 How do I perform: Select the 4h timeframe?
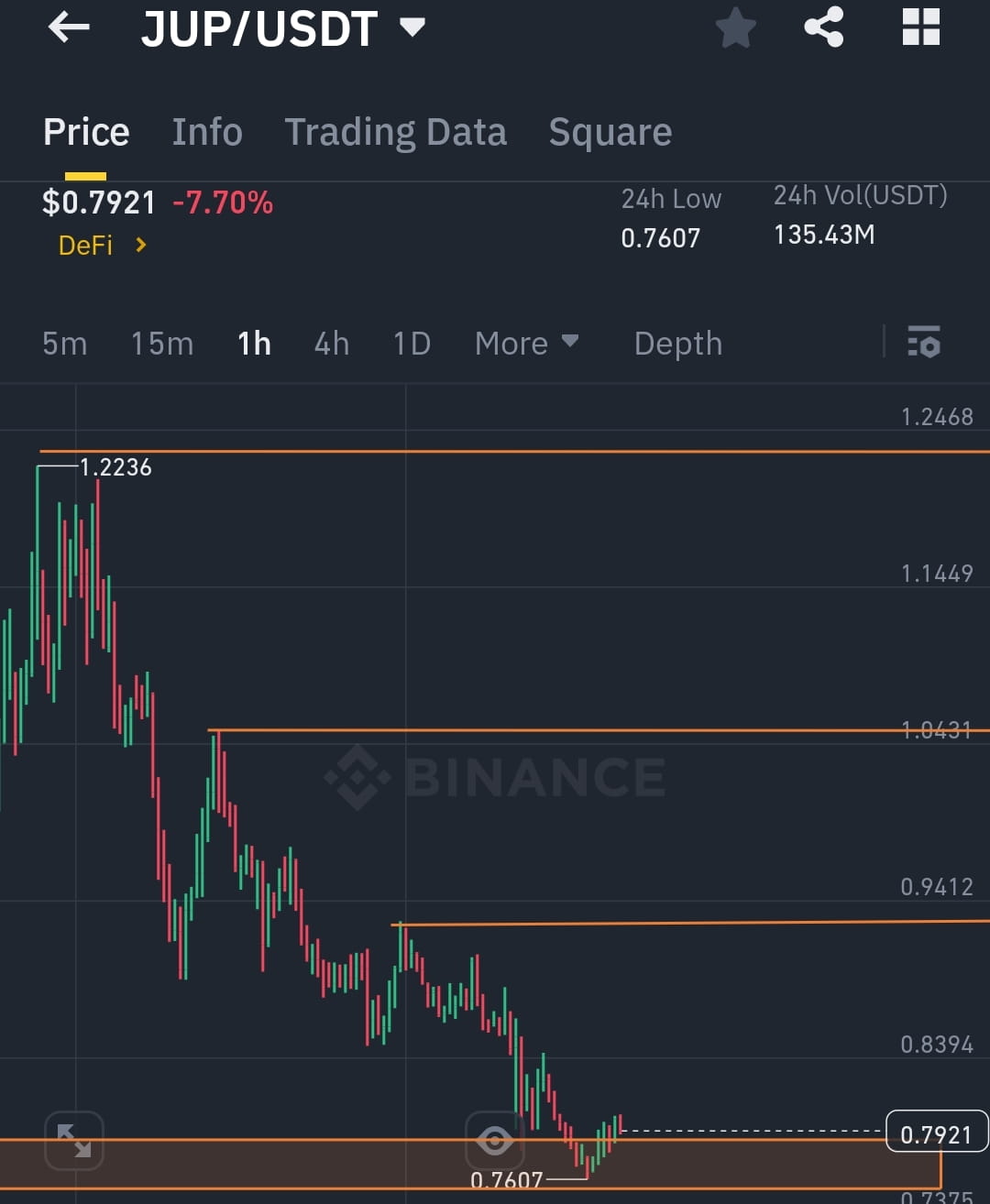coord(332,344)
